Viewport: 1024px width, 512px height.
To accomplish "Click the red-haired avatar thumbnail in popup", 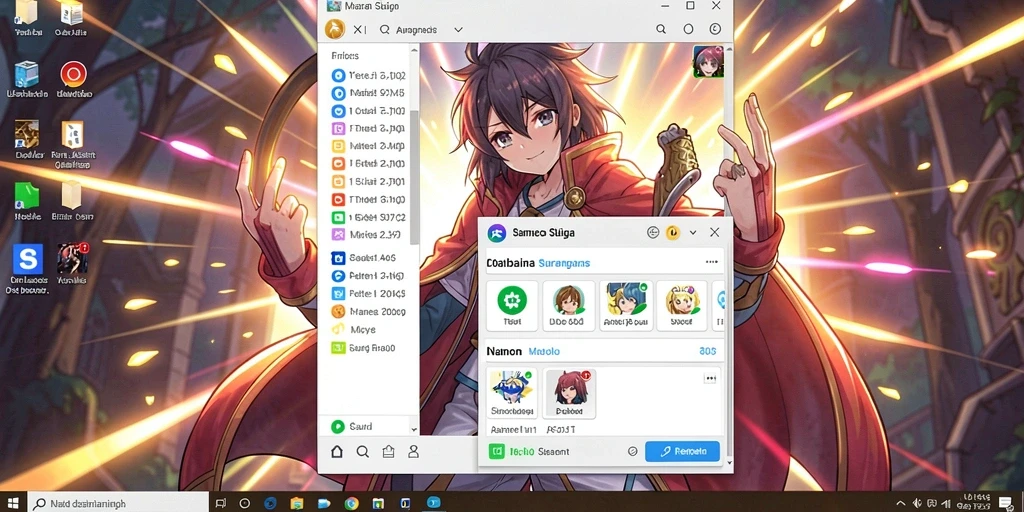I will coord(570,393).
